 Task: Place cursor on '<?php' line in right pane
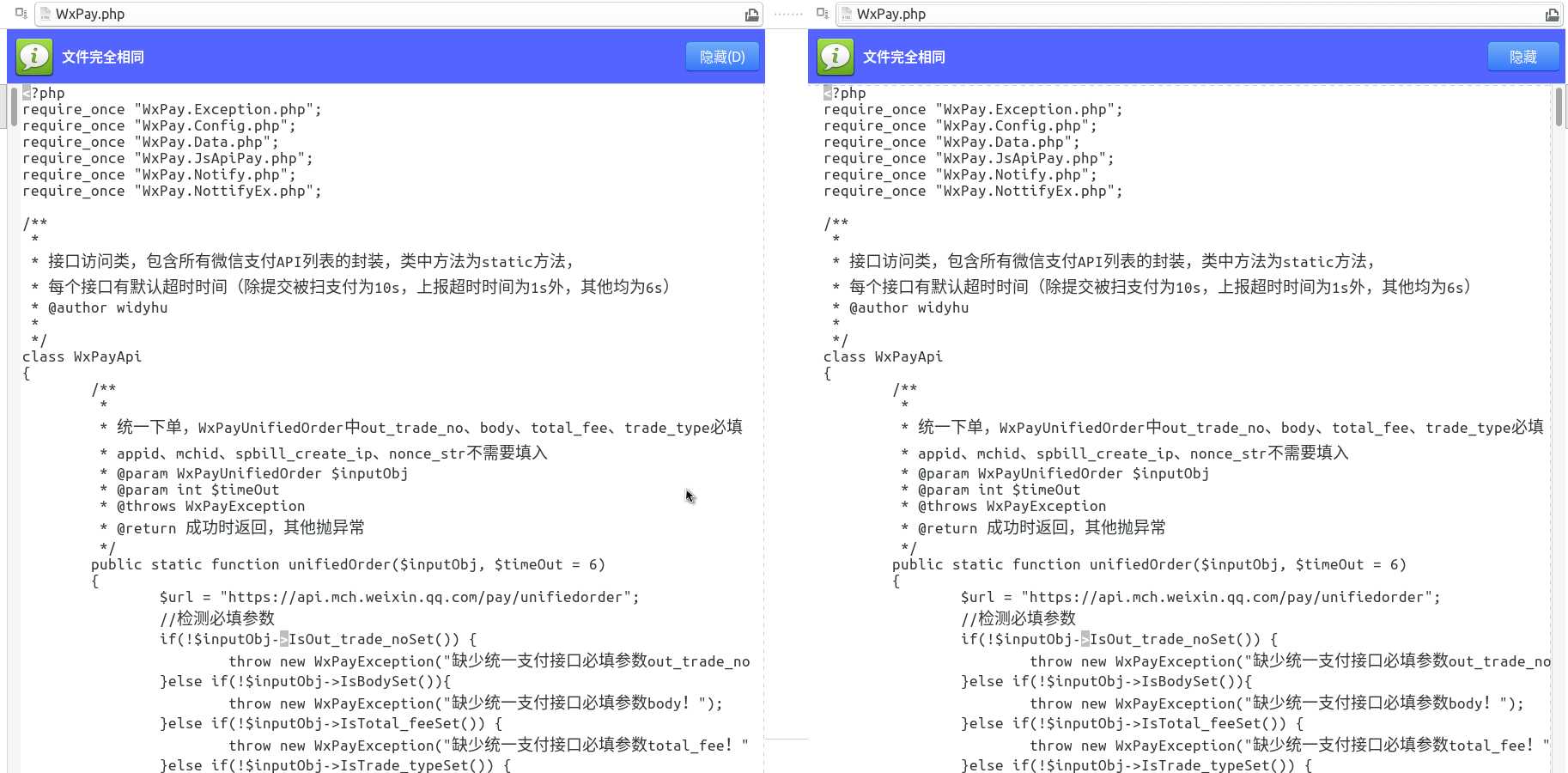click(845, 93)
